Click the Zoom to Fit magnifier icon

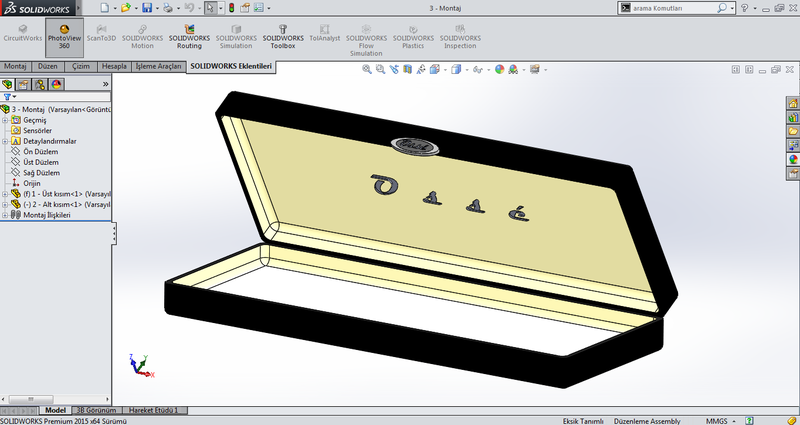367,70
